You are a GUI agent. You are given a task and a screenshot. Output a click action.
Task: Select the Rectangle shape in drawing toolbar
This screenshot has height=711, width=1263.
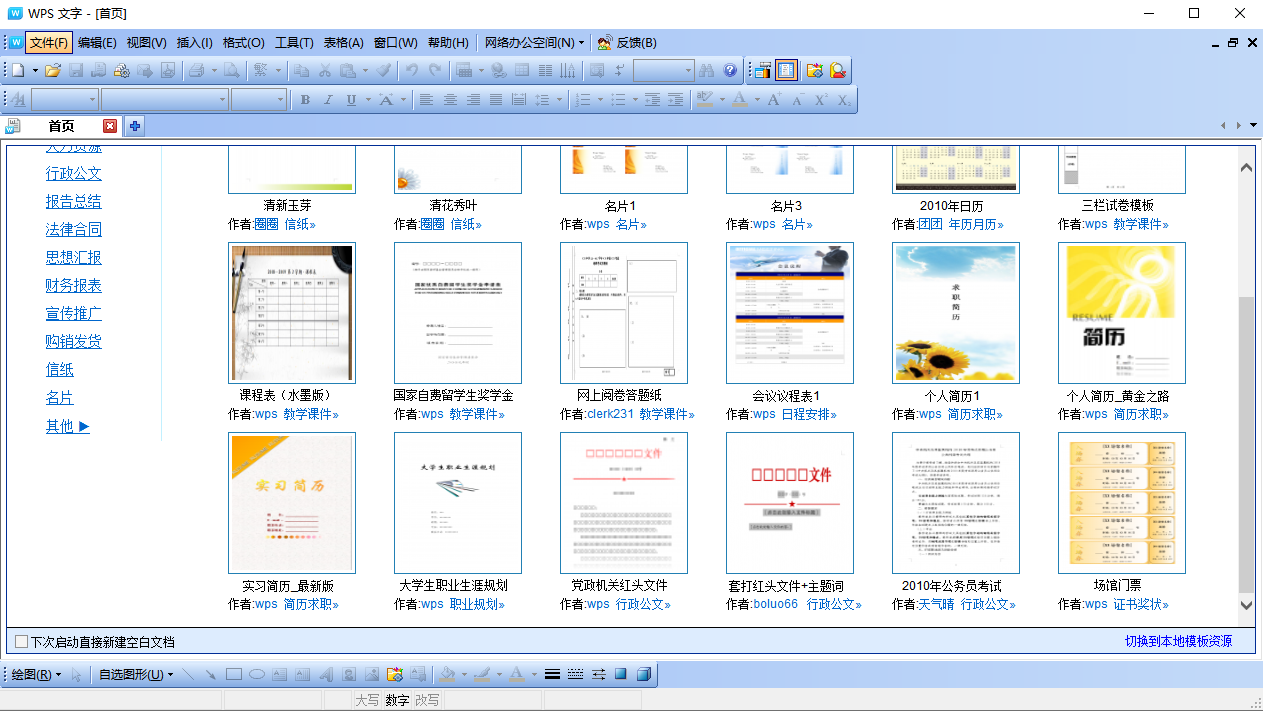tap(234, 674)
